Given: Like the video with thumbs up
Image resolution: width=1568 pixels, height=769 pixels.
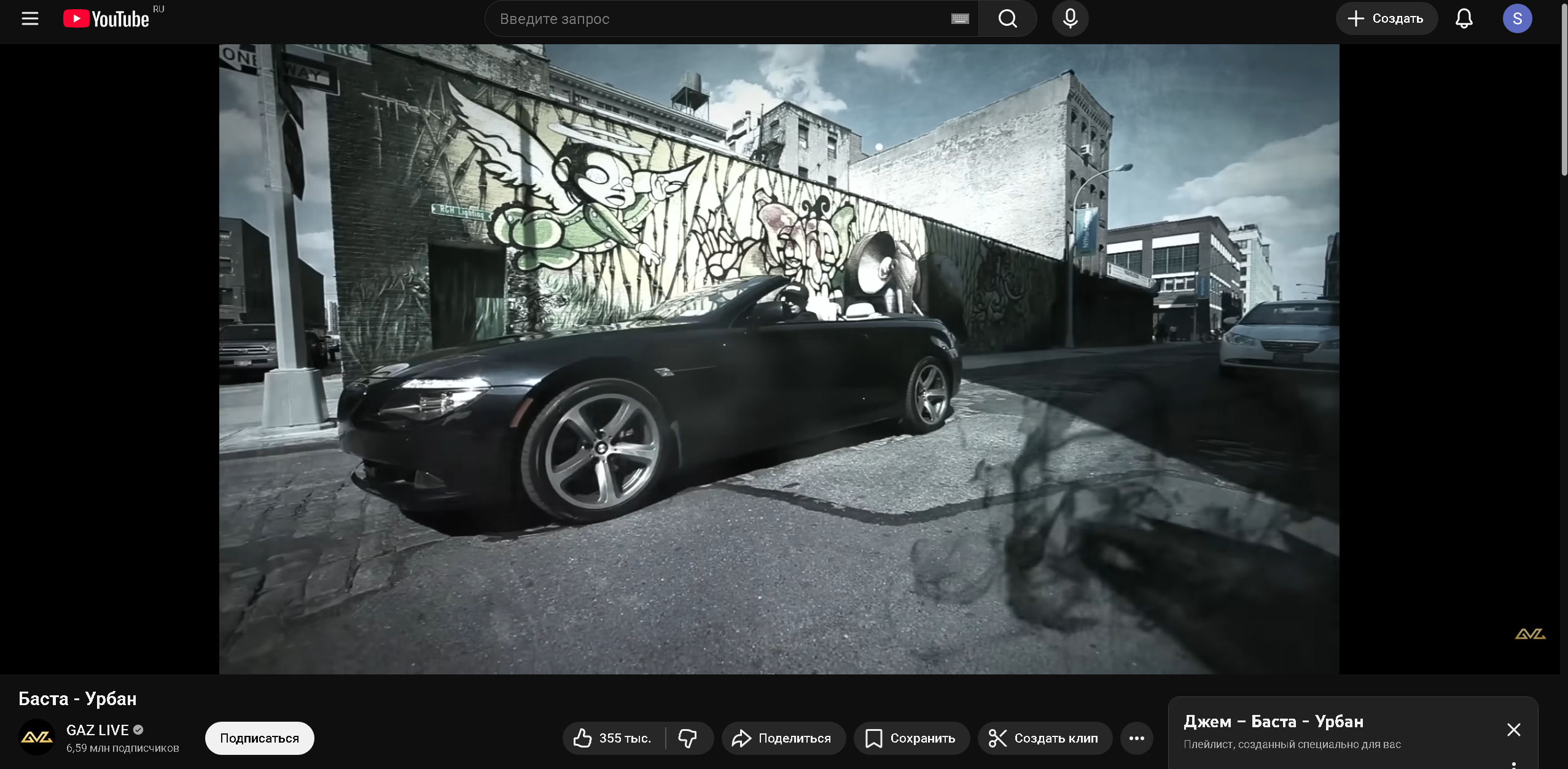Looking at the screenshot, I should coord(612,738).
